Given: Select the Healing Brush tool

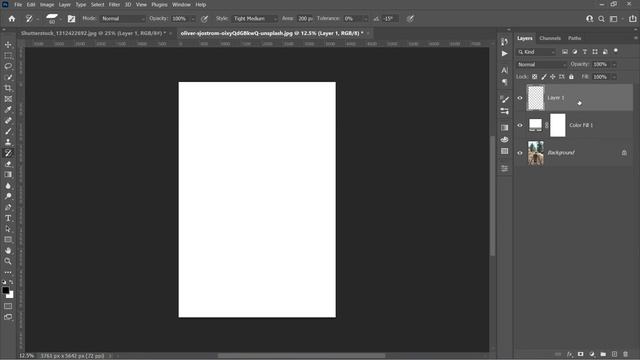Looking at the screenshot, I should (x=8, y=120).
